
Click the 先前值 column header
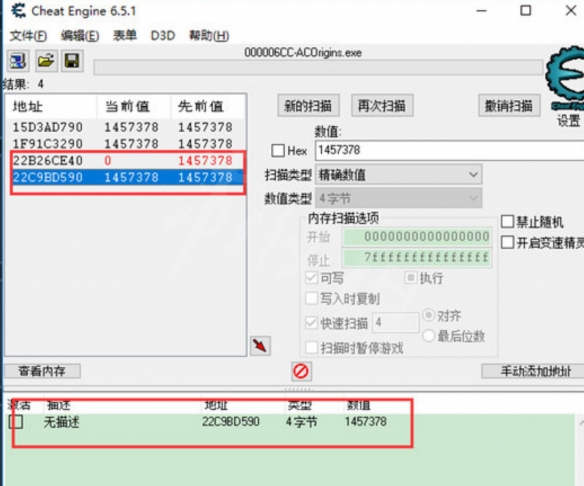click(x=208, y=107)
